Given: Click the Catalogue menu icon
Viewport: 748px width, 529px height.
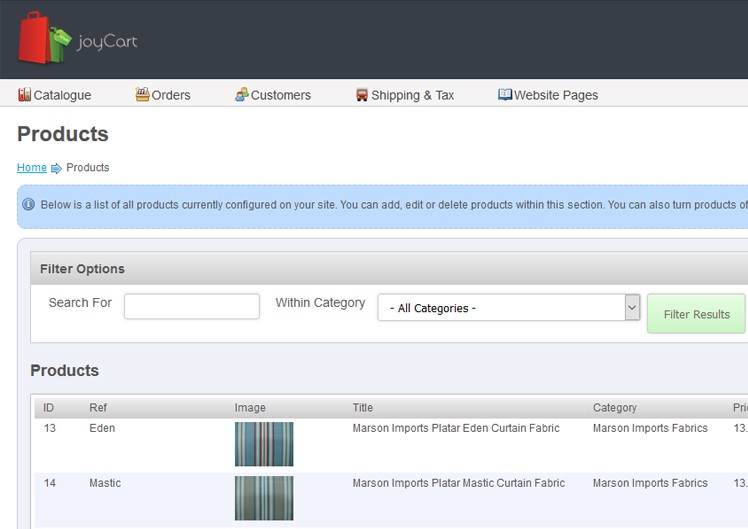Looking at the screenshot, I should click(25, 95).
